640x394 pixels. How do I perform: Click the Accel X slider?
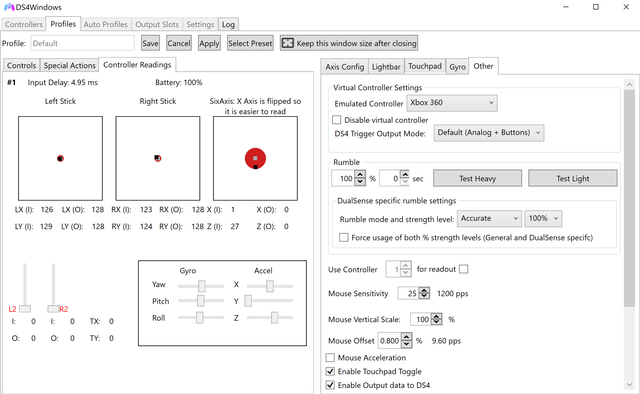point(270,286)
